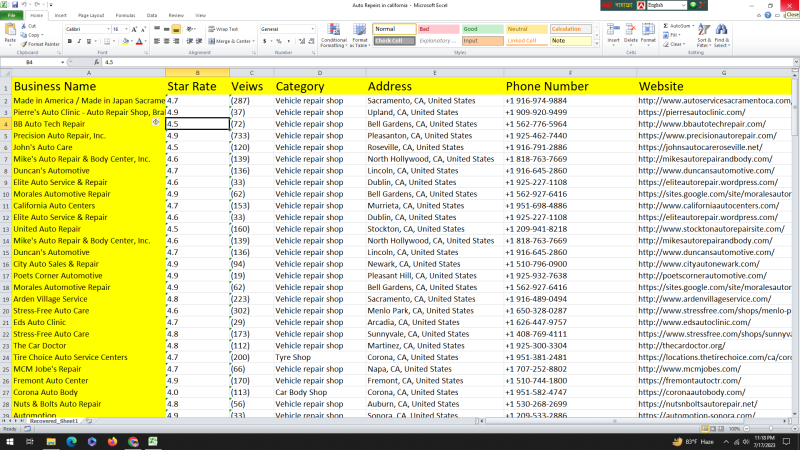Expand the Merge & Center dropdown arrow

(254, 41)
